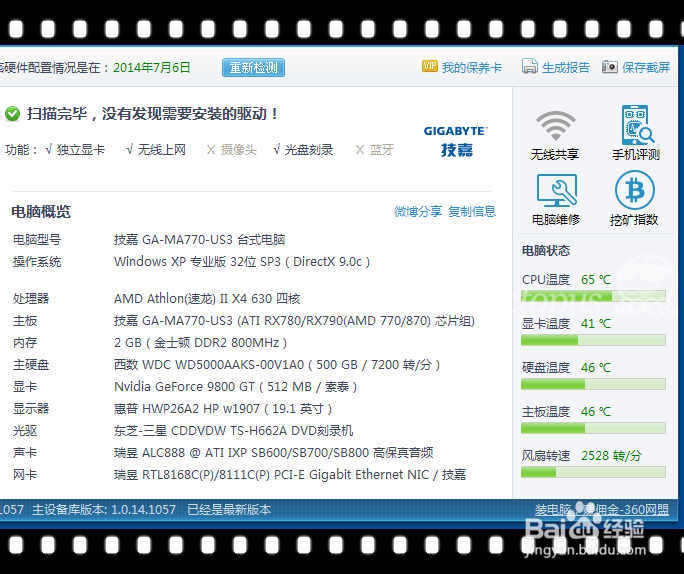Click 技嘉 GA-MA770-US3 台式电脑 model text
The image size is (684, 574).
[x=199, y=240]
